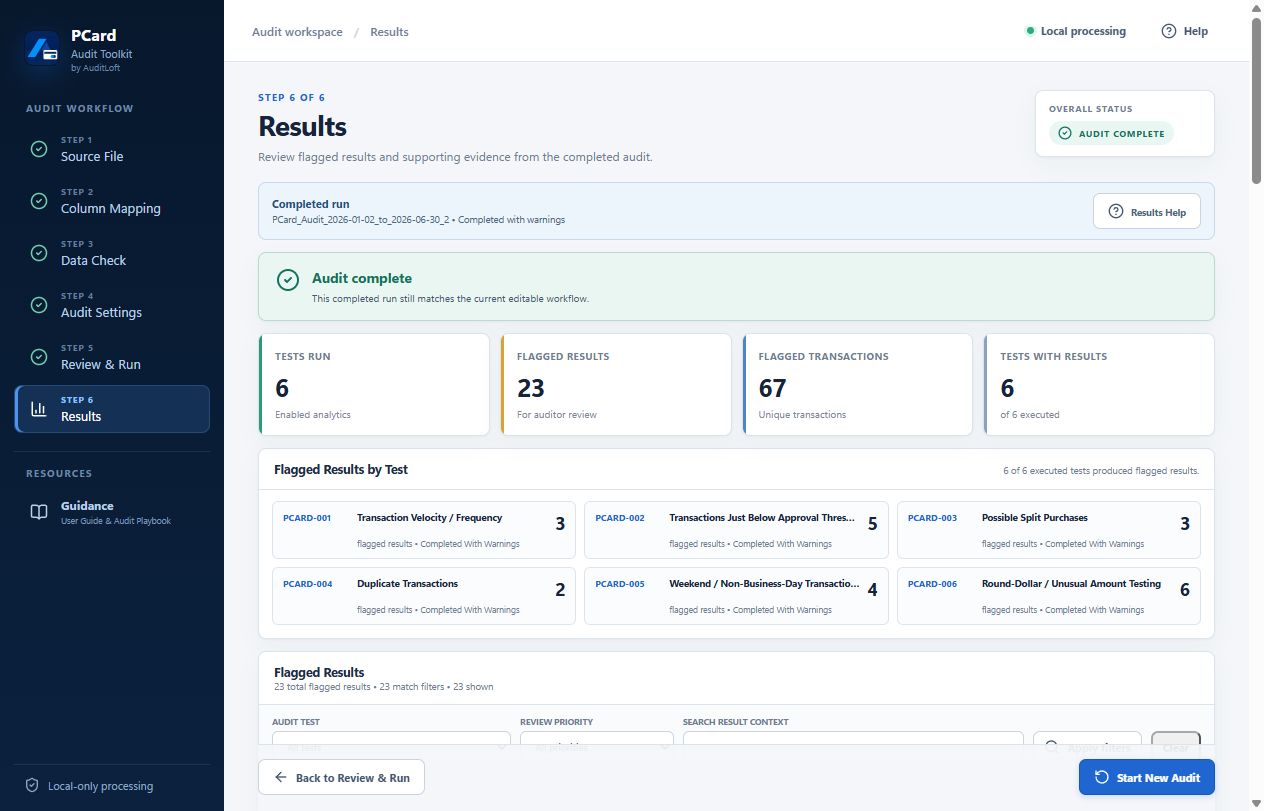The width and height of the screenshot is (1264, 811).
Task: Open PCARD-005 Weekend / Non-Business-Day Transactions card
Action: 736,596
